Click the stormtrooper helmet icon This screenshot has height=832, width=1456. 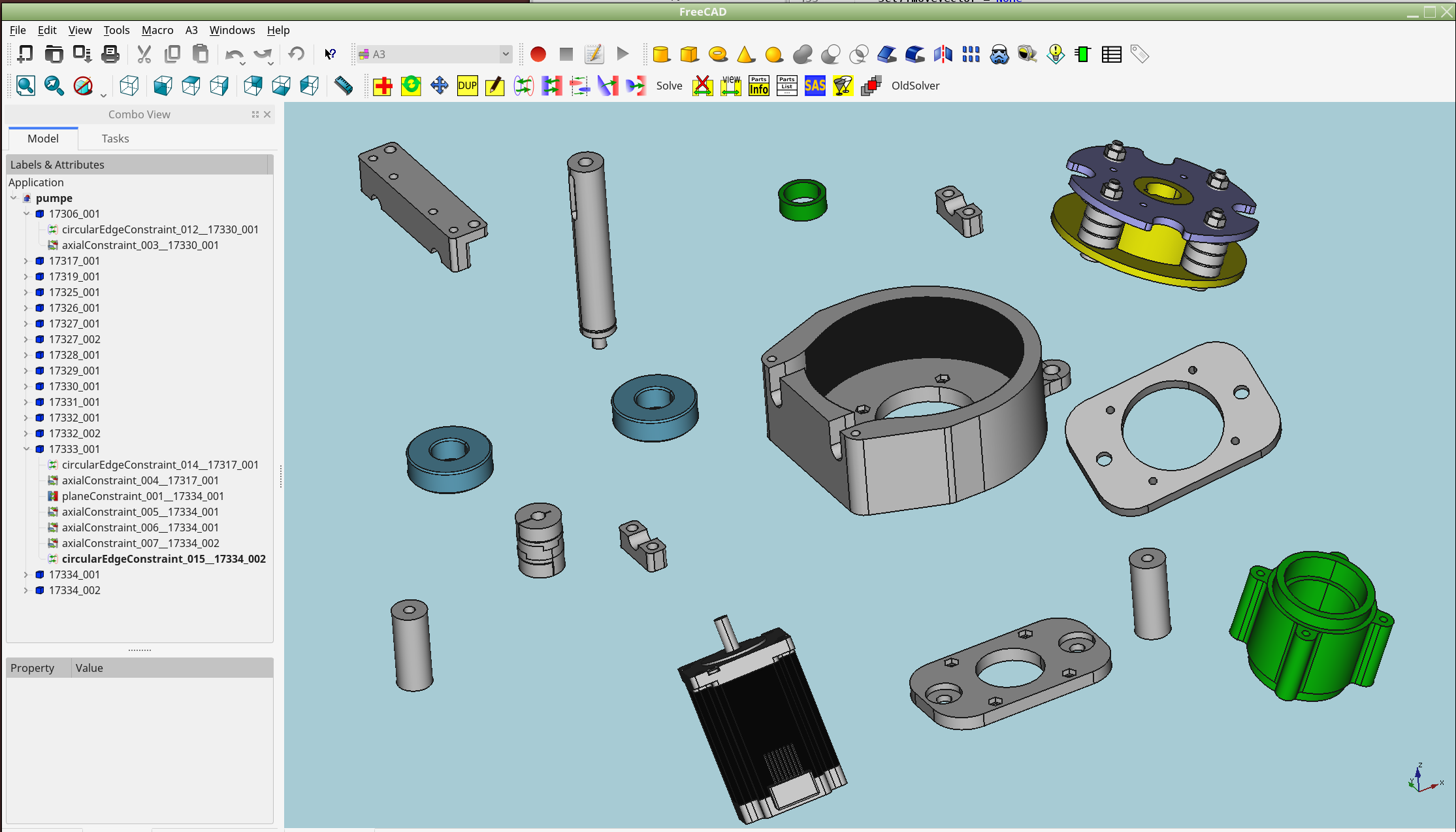point(999,54)
